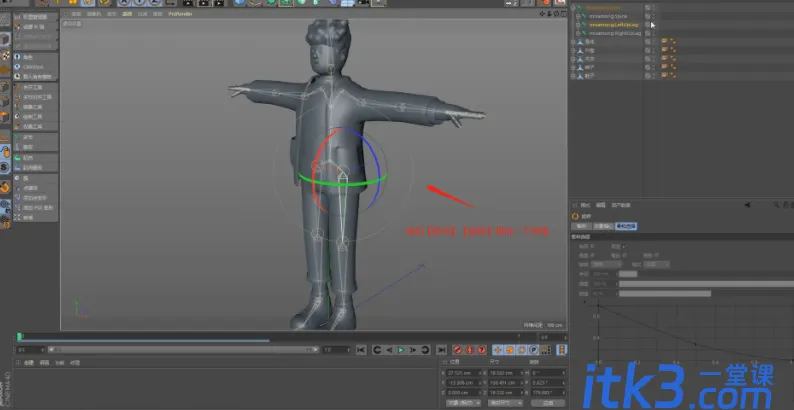The height and width of the screenshot is (410, 794).
Task: Click the Record Active Objects red button
Action: pyautogui.click(x=457, y=350)
